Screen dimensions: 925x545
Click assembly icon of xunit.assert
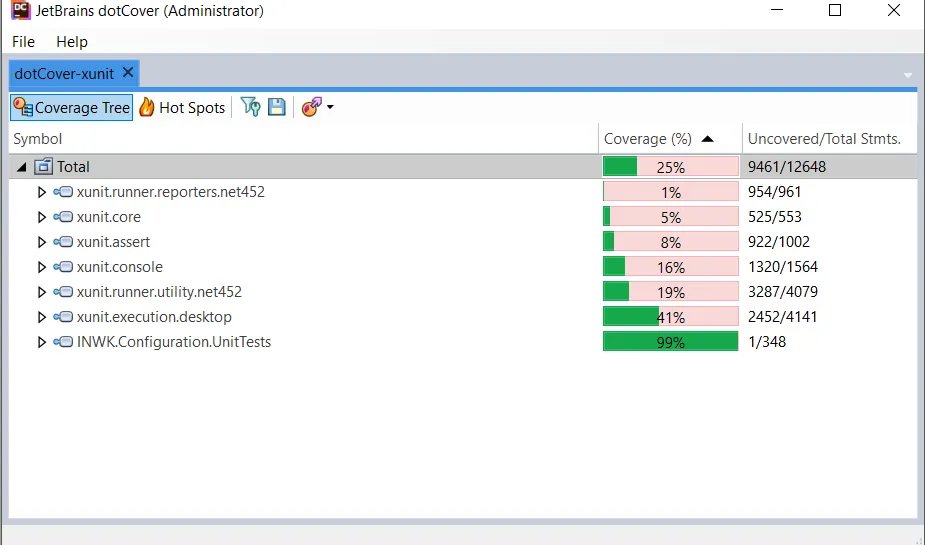point(63,242)
